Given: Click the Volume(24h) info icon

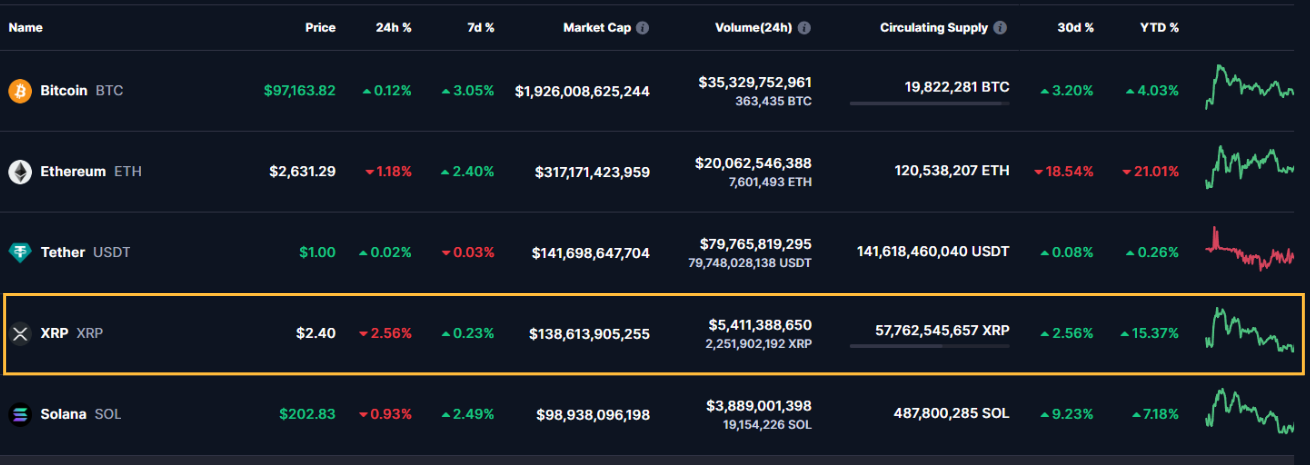Looking at the screenshot, I should [804, 28].
